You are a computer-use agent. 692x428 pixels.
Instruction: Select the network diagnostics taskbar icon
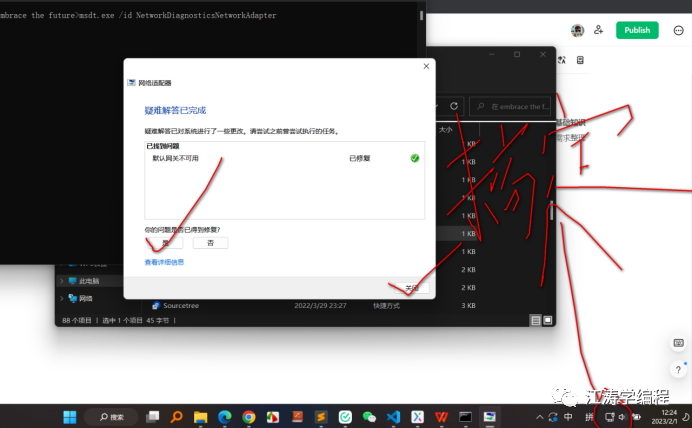(489, 417)
